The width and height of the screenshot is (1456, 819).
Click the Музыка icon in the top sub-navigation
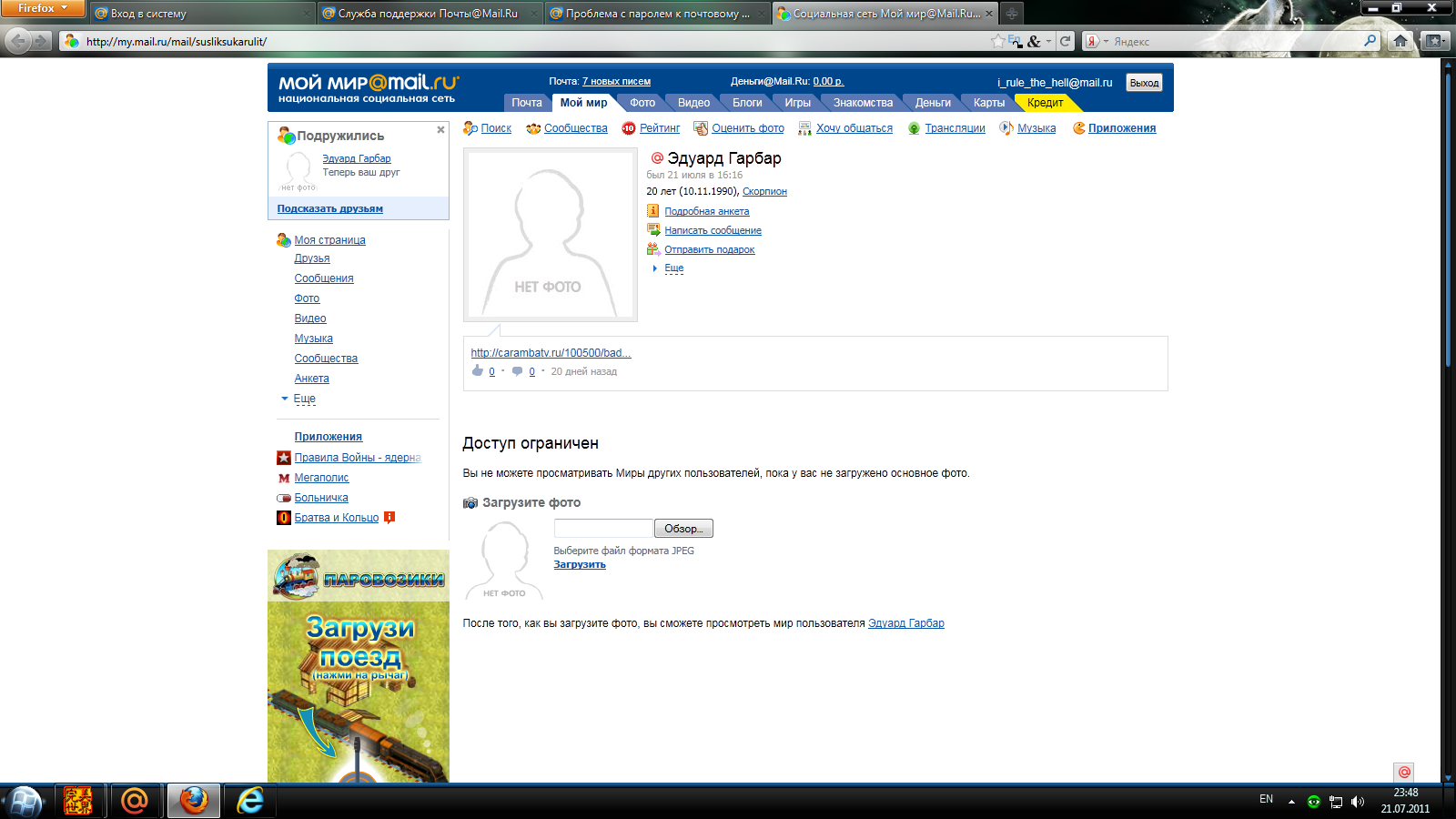coord(1006,128)
